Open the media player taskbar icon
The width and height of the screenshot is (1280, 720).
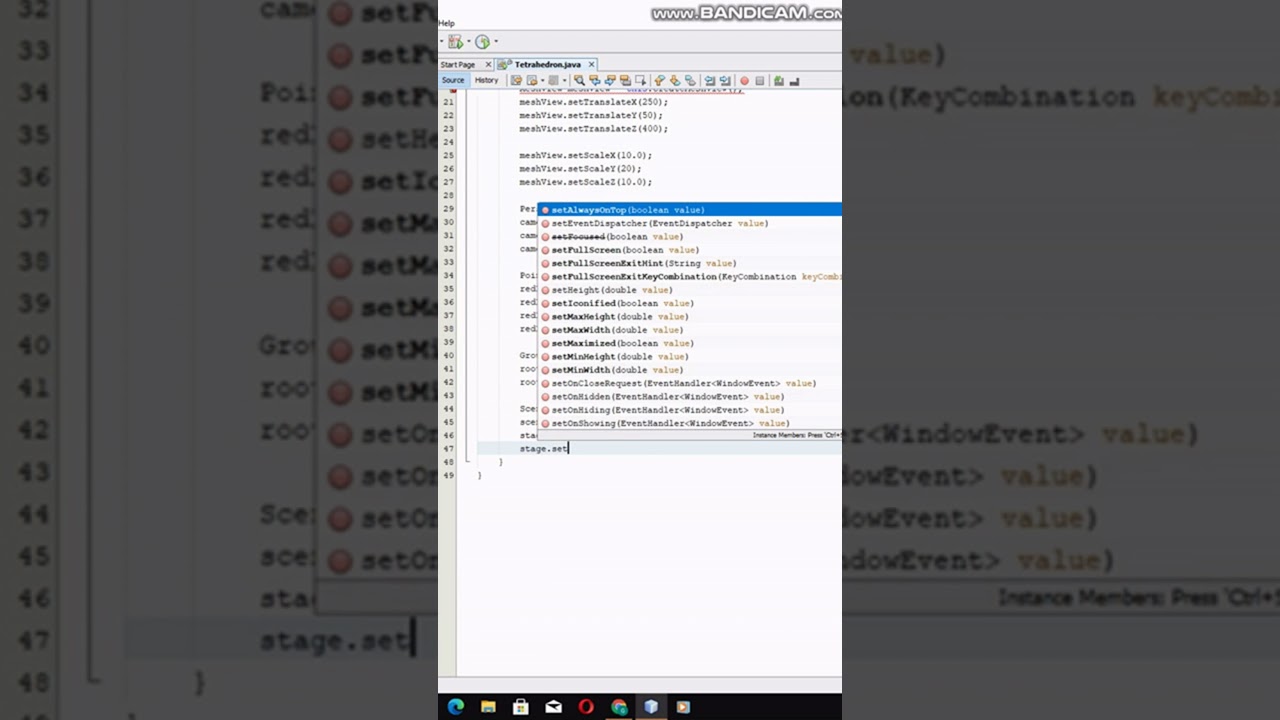[683, 707]
